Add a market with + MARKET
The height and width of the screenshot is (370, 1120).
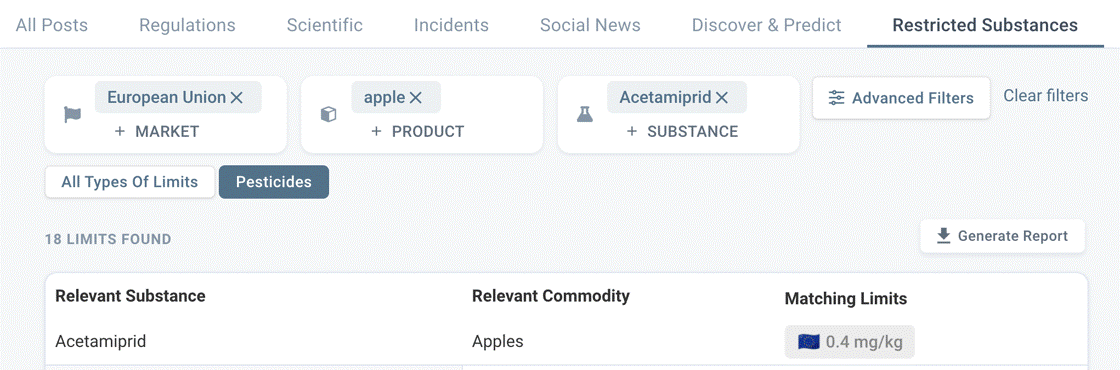[x=156, y=131]
